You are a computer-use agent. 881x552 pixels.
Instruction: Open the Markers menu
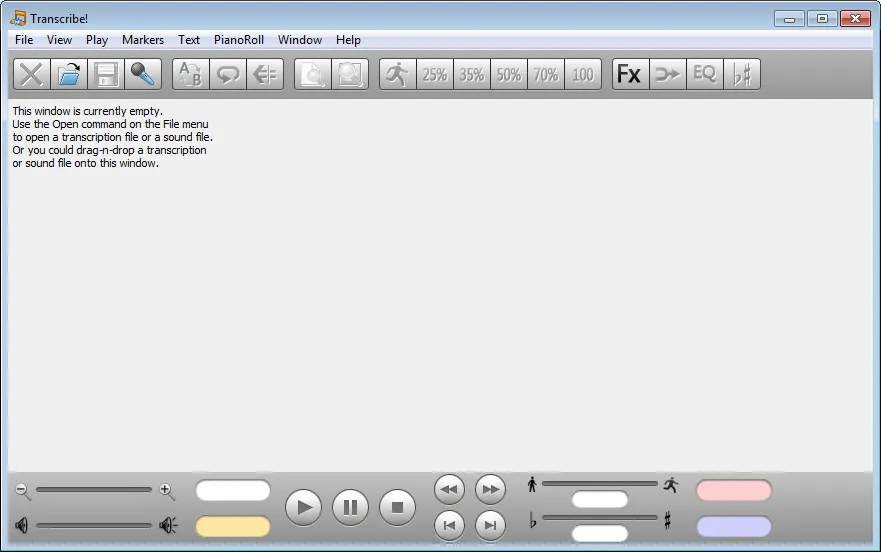[143, 40]
